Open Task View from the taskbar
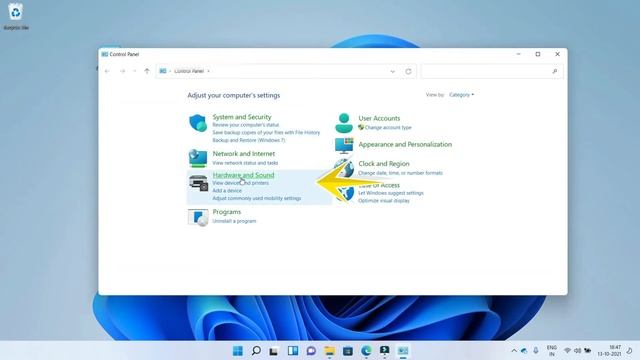640x360 pixels. tap(274, 351)
